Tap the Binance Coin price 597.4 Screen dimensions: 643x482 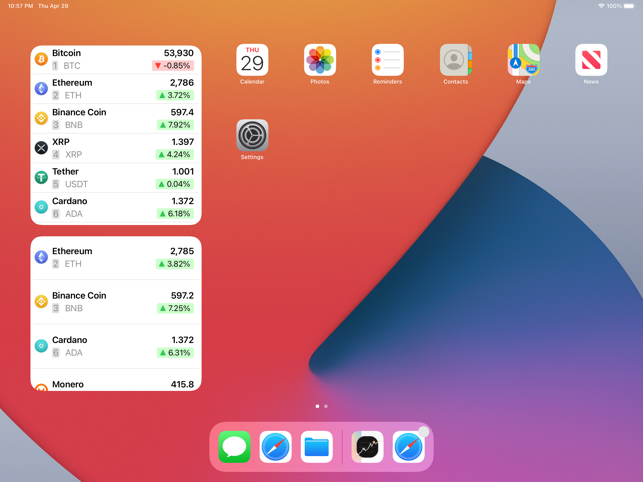pyautogui.click(x=182, y=112)
